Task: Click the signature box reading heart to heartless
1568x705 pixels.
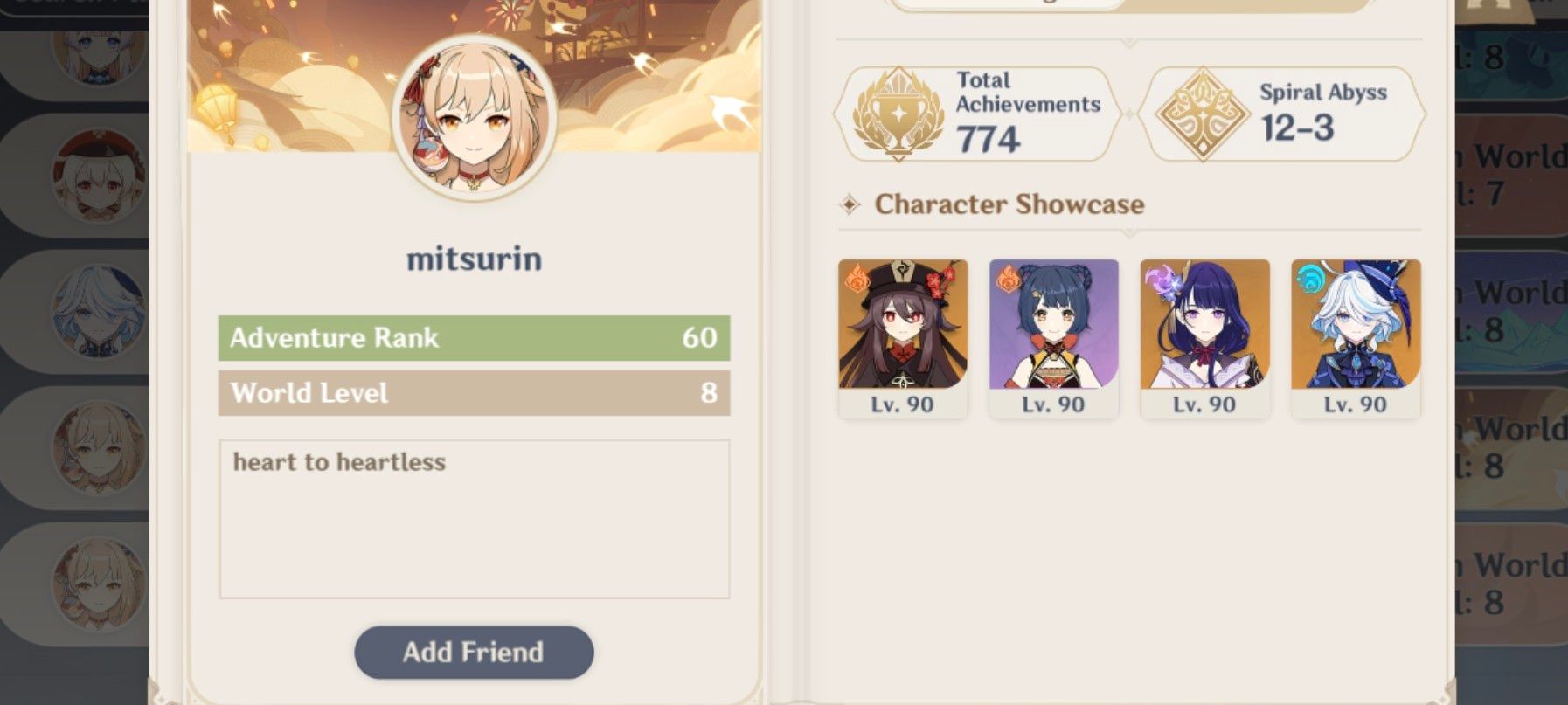Action: 474,519
